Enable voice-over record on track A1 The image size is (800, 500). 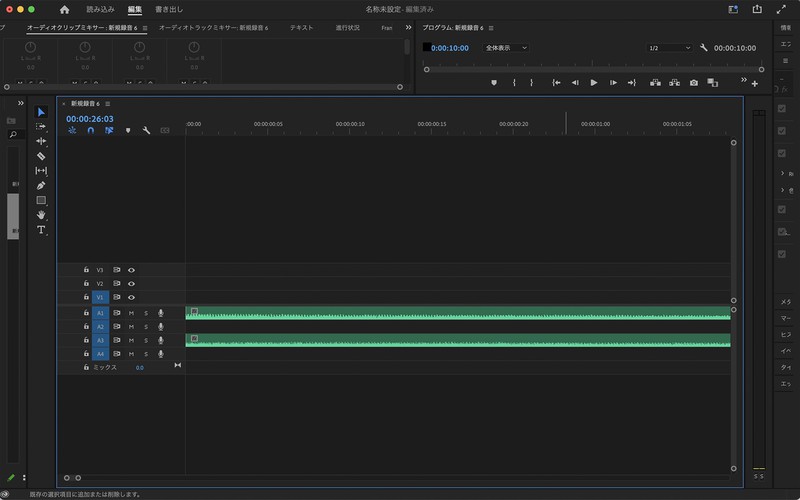point(161,313)
